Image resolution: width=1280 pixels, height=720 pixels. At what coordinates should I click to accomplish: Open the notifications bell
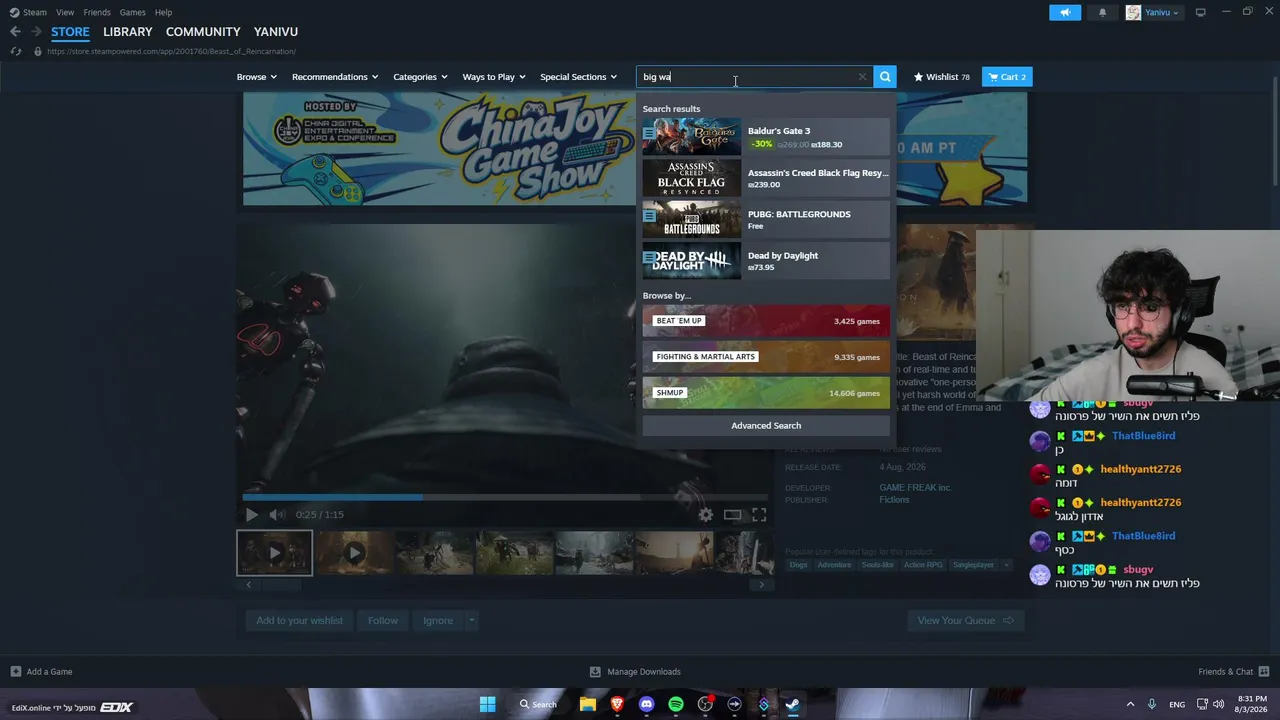tap(1102, 12)
